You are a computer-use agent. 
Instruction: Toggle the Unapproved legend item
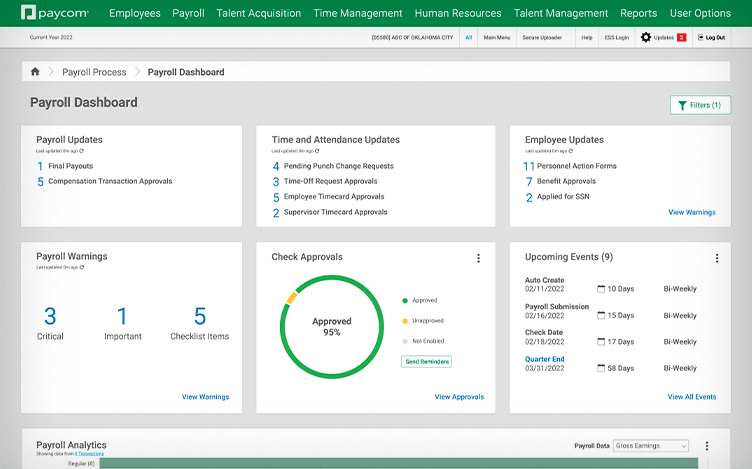[422, 321]
